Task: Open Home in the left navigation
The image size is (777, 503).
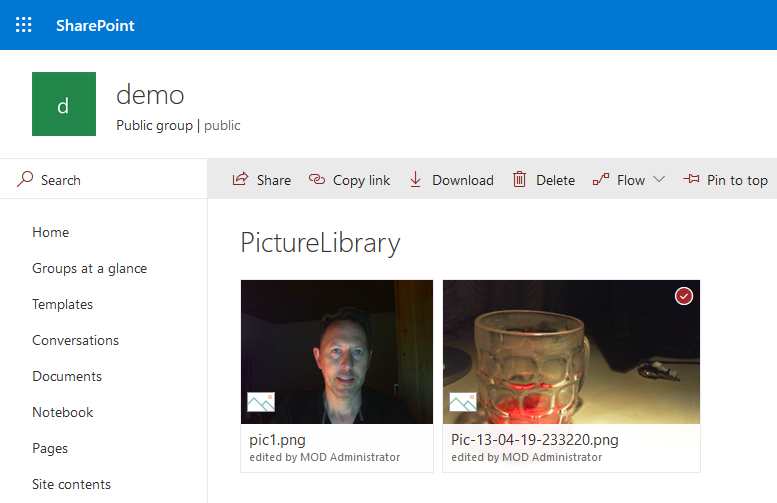Action: pyautogui.click(x=51, y=232)
